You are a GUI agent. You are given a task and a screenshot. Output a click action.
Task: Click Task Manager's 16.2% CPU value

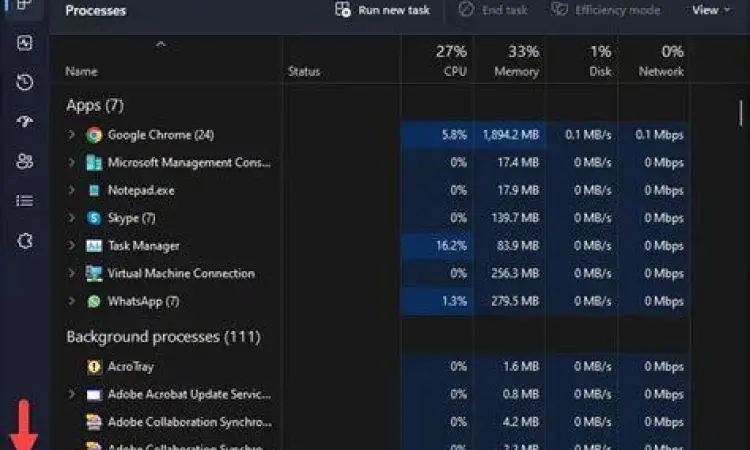tap(451, 246)
